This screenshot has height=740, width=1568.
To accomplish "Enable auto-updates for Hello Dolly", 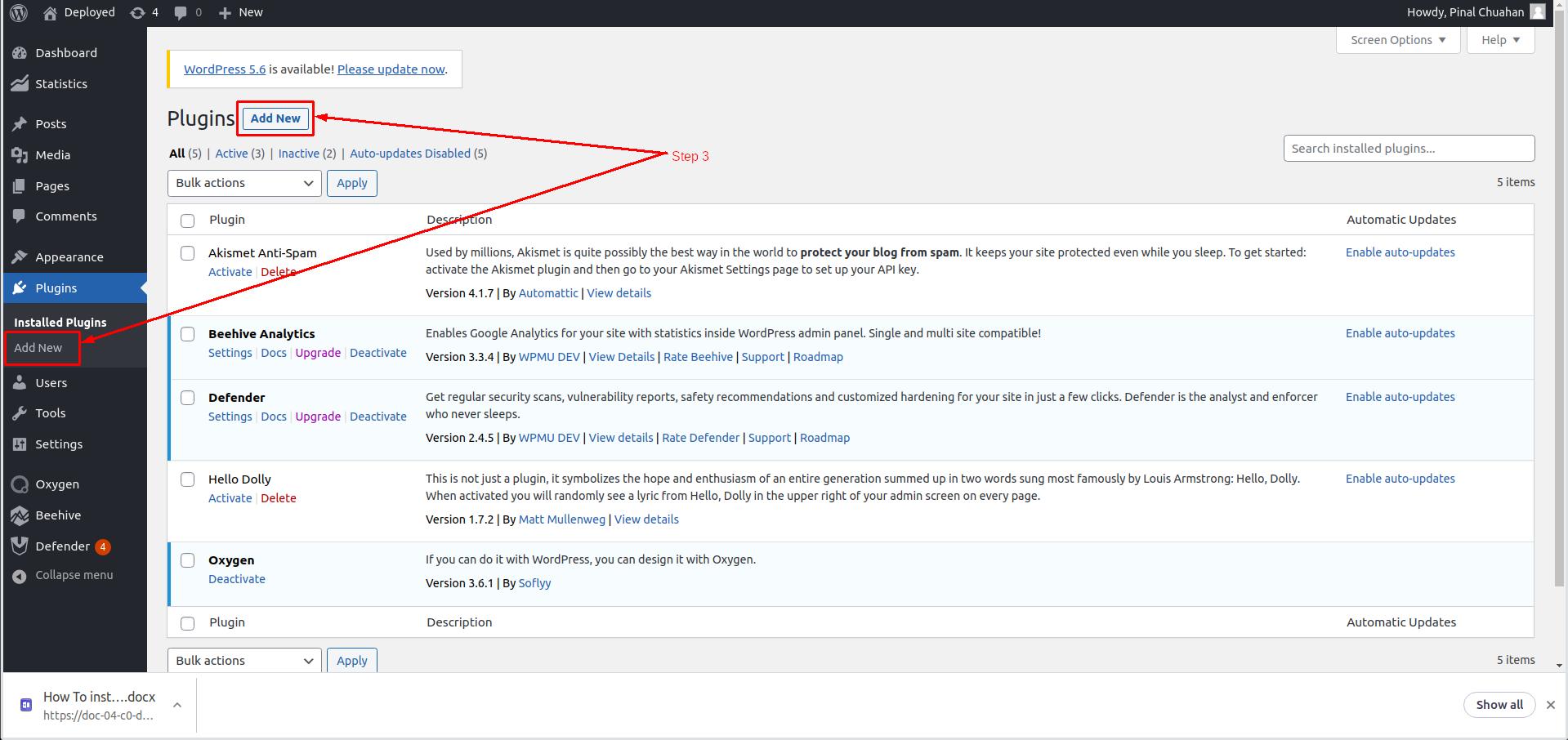I will pos(1400,479).
